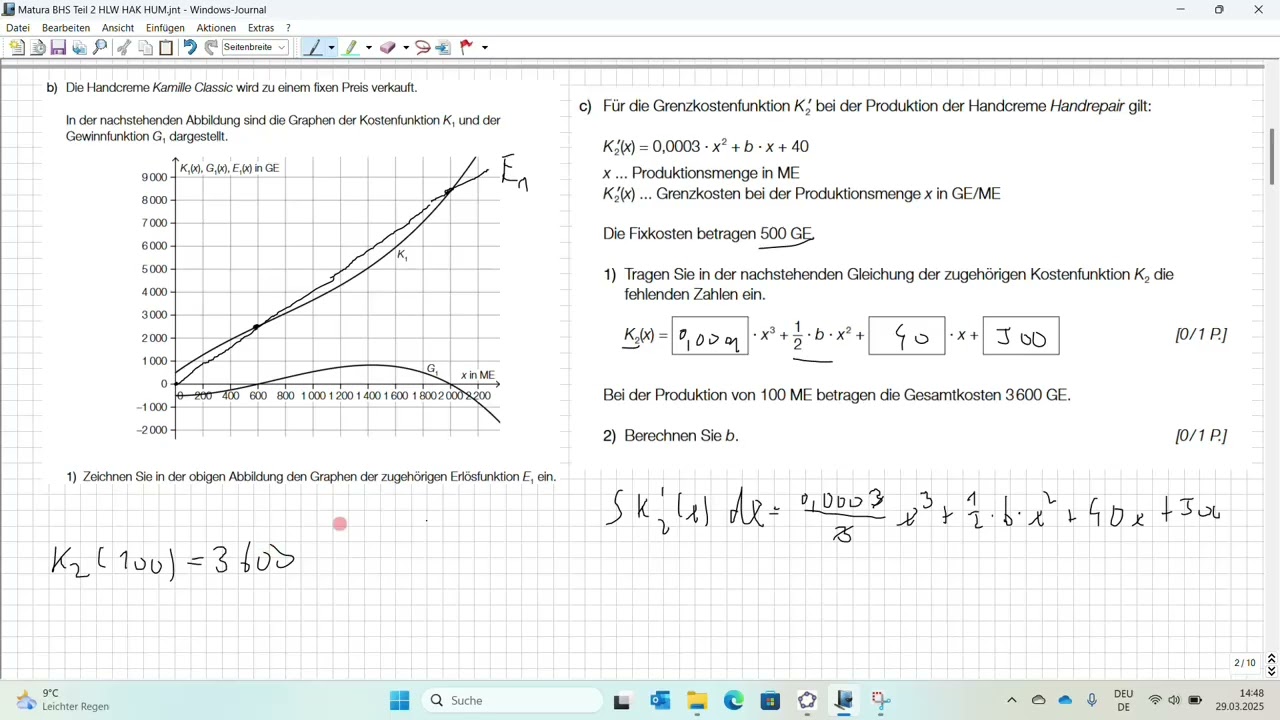Cut selection with scissors icon
Screen dimensions: 1280x720
pos(124,47)
